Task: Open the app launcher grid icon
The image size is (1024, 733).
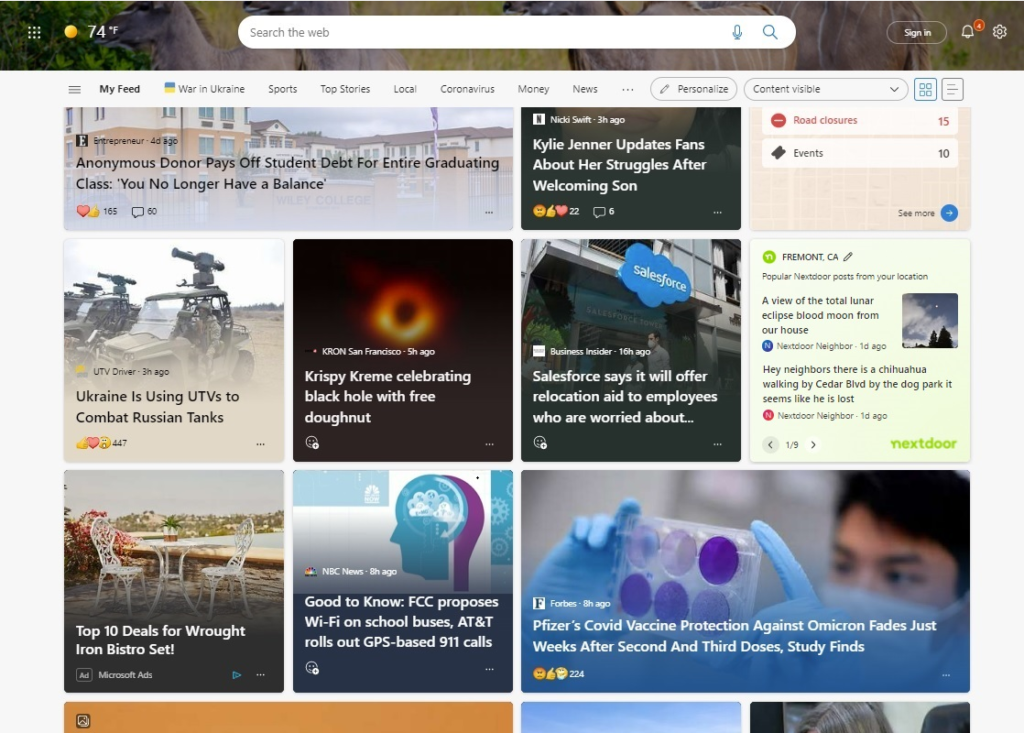Action: [35, 32]
